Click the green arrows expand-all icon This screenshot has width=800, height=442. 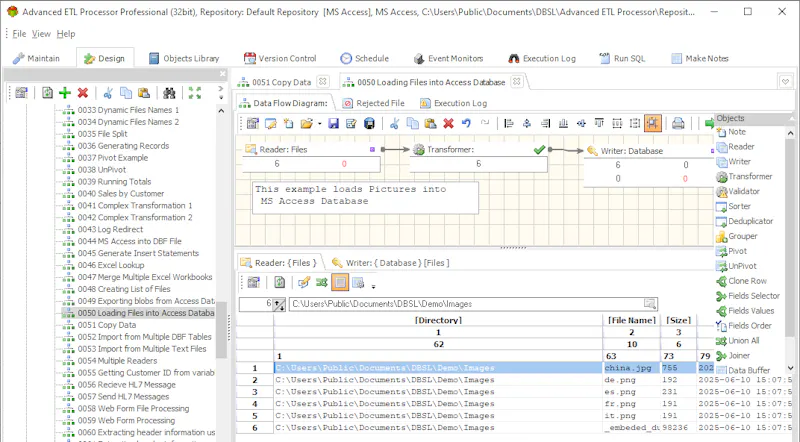[x=194, y=92]
